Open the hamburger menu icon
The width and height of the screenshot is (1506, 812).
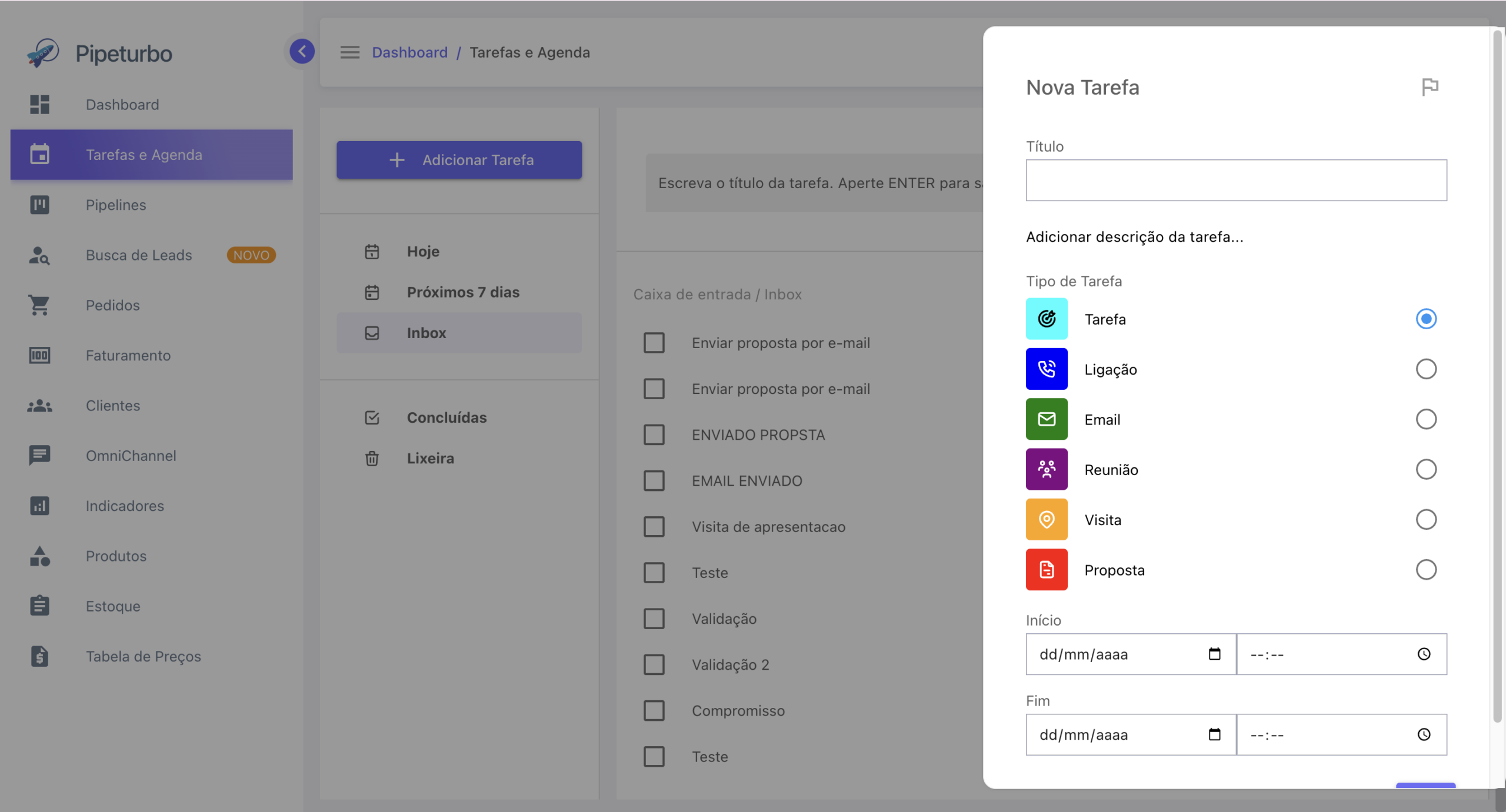click(x=350, y=52)
